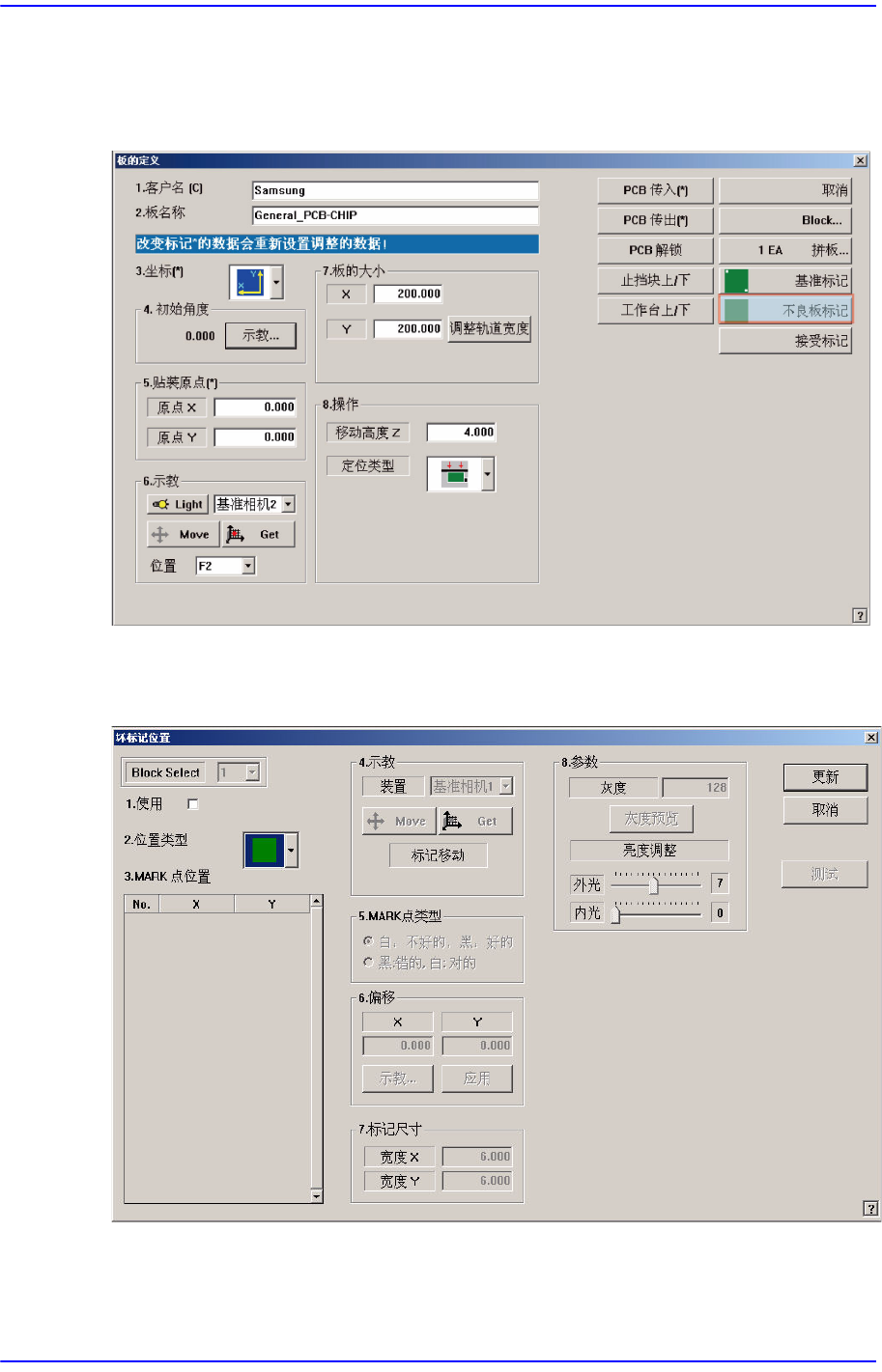Click the 装置 button

click(393, 787)
